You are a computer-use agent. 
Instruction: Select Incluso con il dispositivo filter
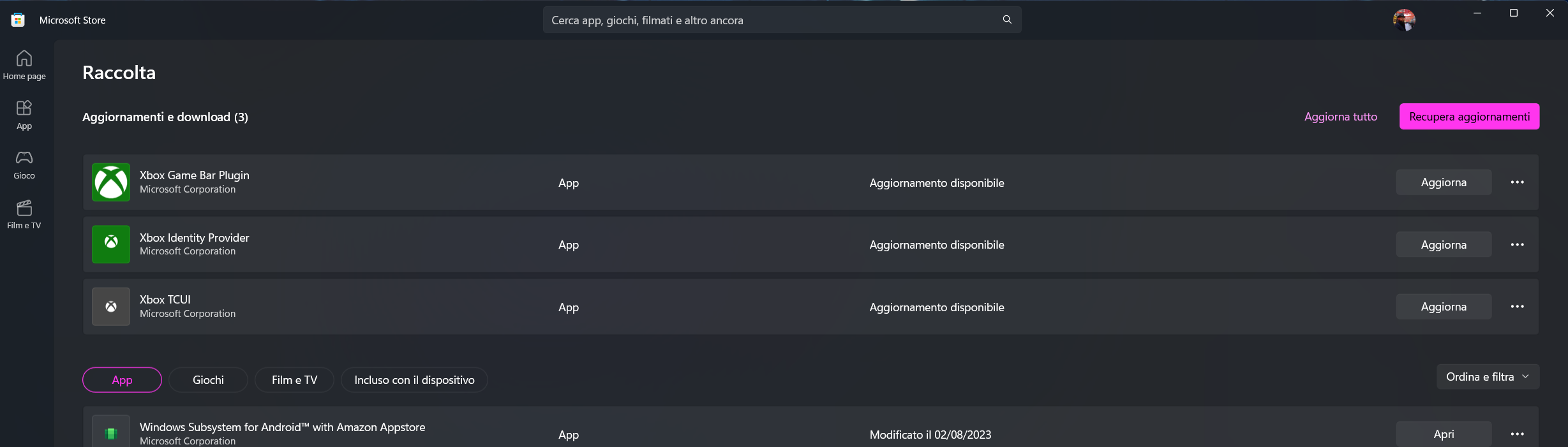(x=414, y=380)
